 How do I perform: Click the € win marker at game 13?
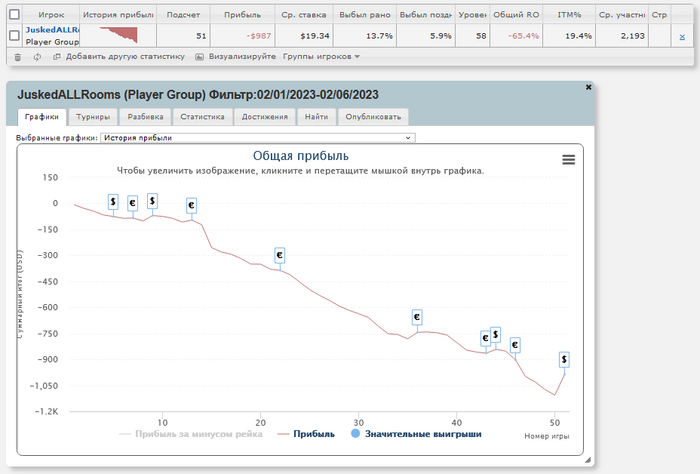click(191, 205)
